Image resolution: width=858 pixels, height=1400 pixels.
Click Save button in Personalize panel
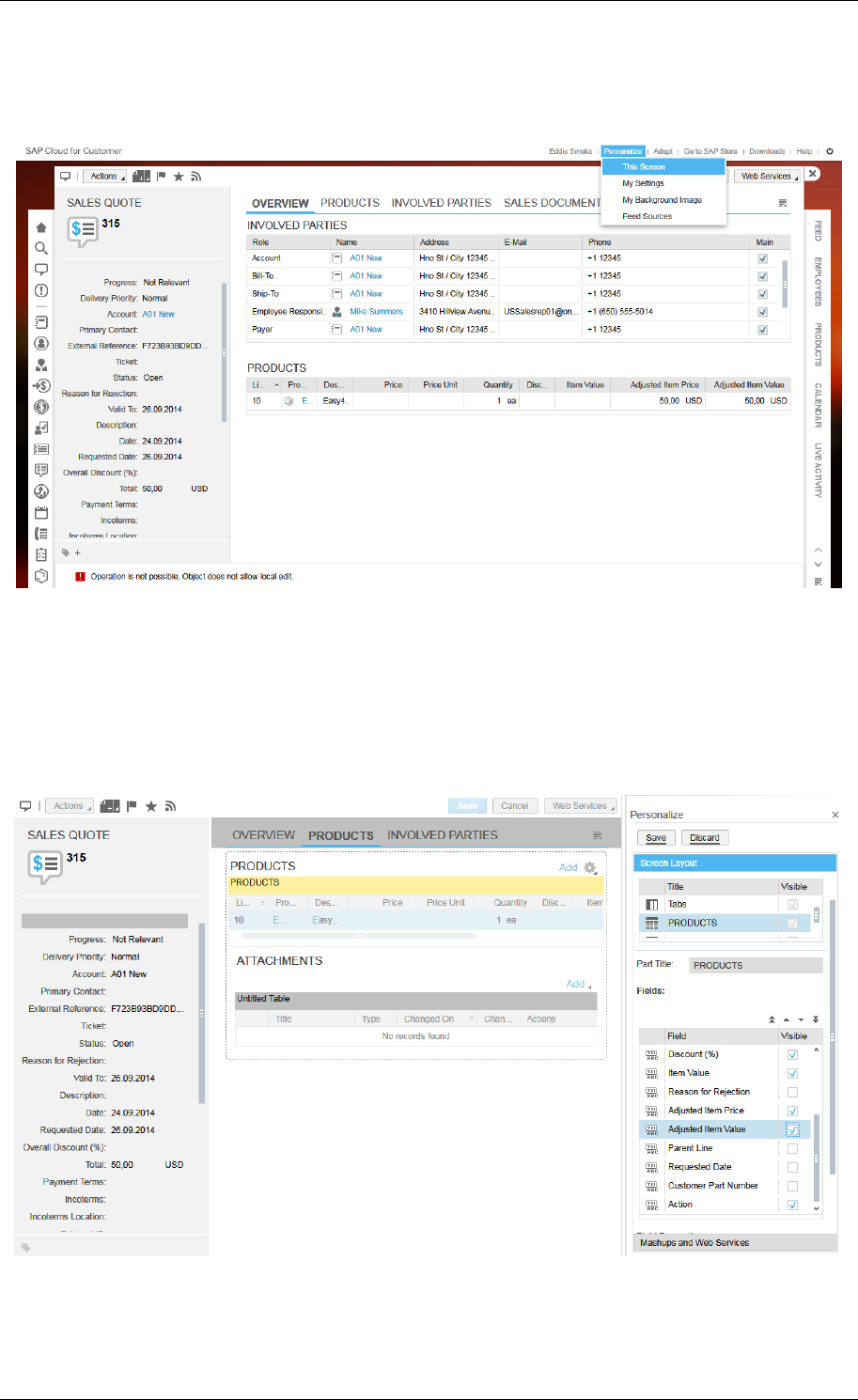click(656, 838)
